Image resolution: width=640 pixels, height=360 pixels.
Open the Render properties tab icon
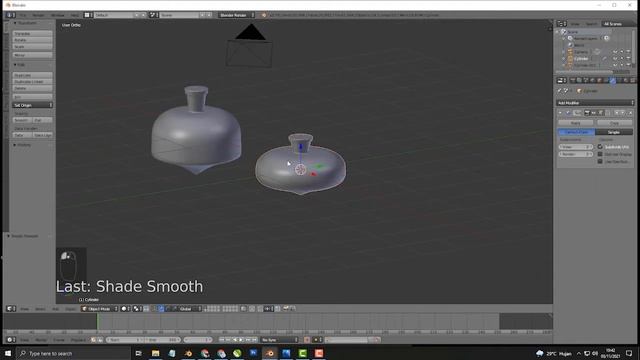click(572, 80)
